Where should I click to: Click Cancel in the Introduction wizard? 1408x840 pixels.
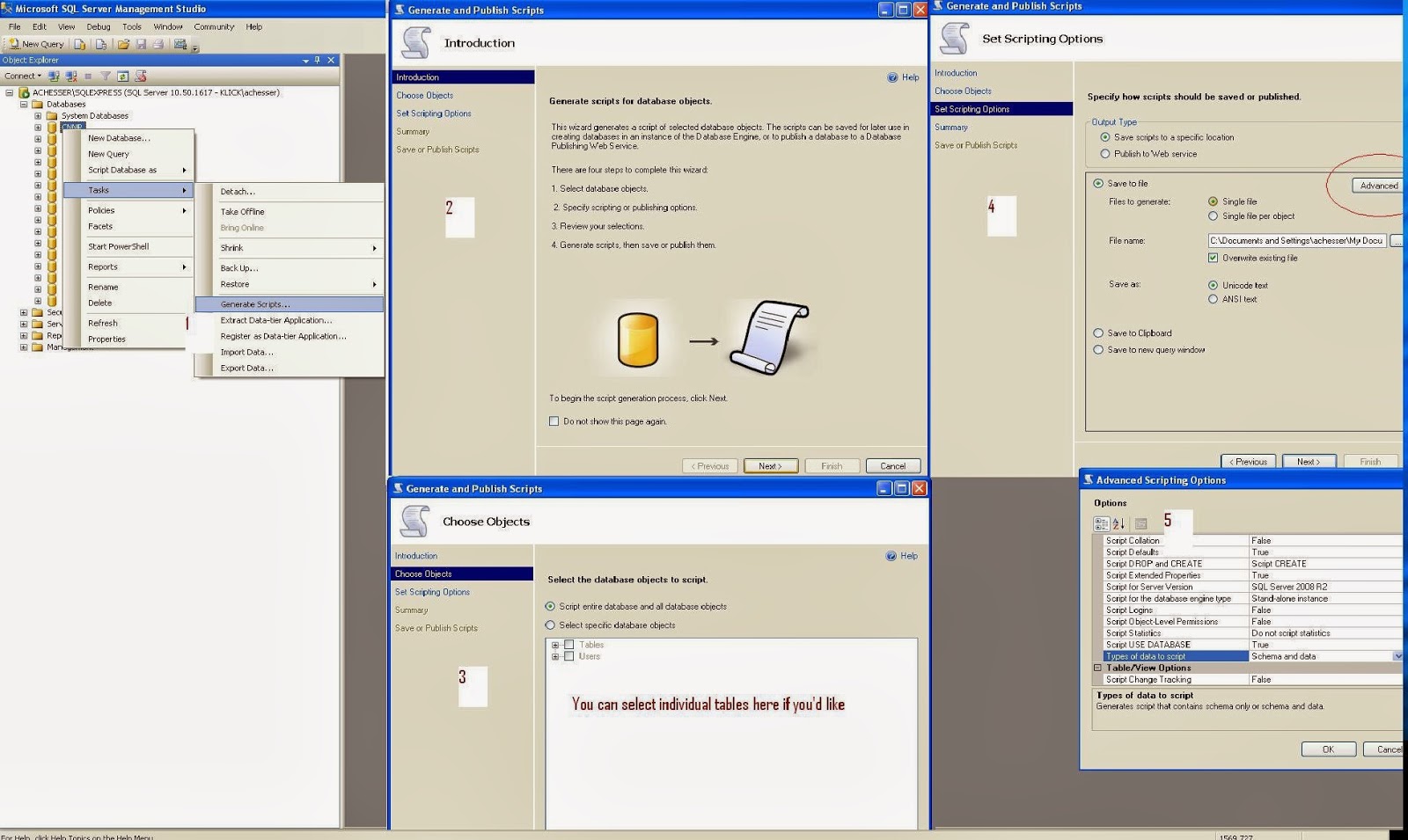[x=893, y=466]
